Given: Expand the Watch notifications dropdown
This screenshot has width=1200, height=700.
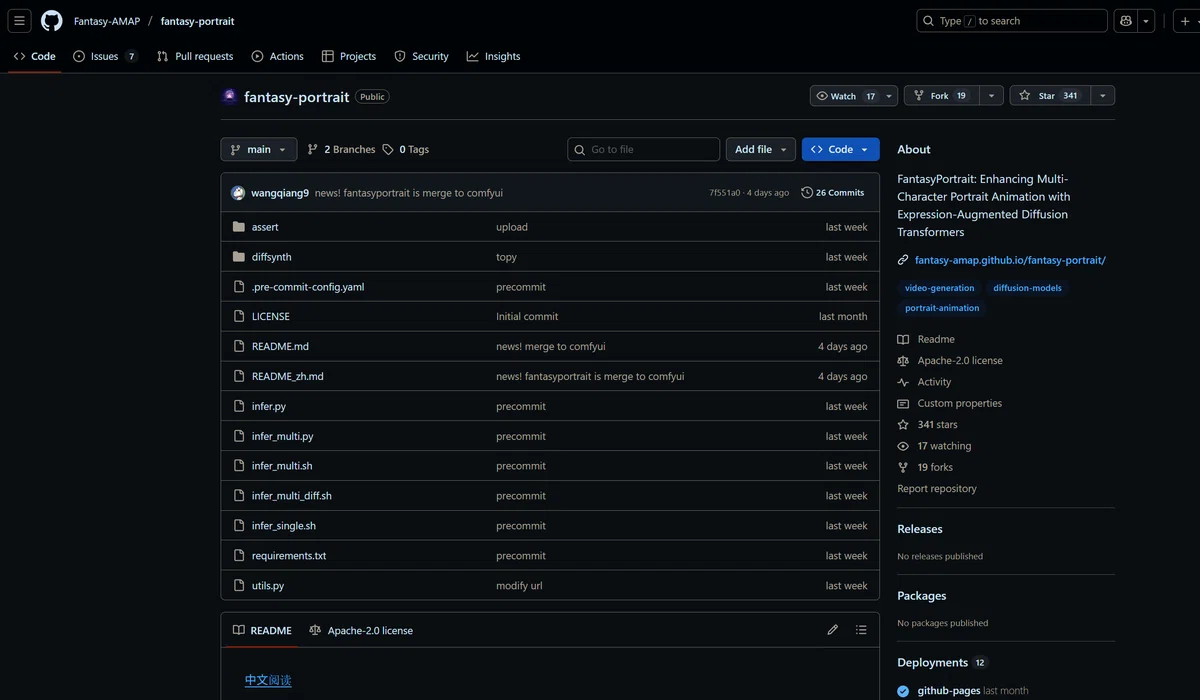Looking at the screenshot, I should (x=889, y=96).
